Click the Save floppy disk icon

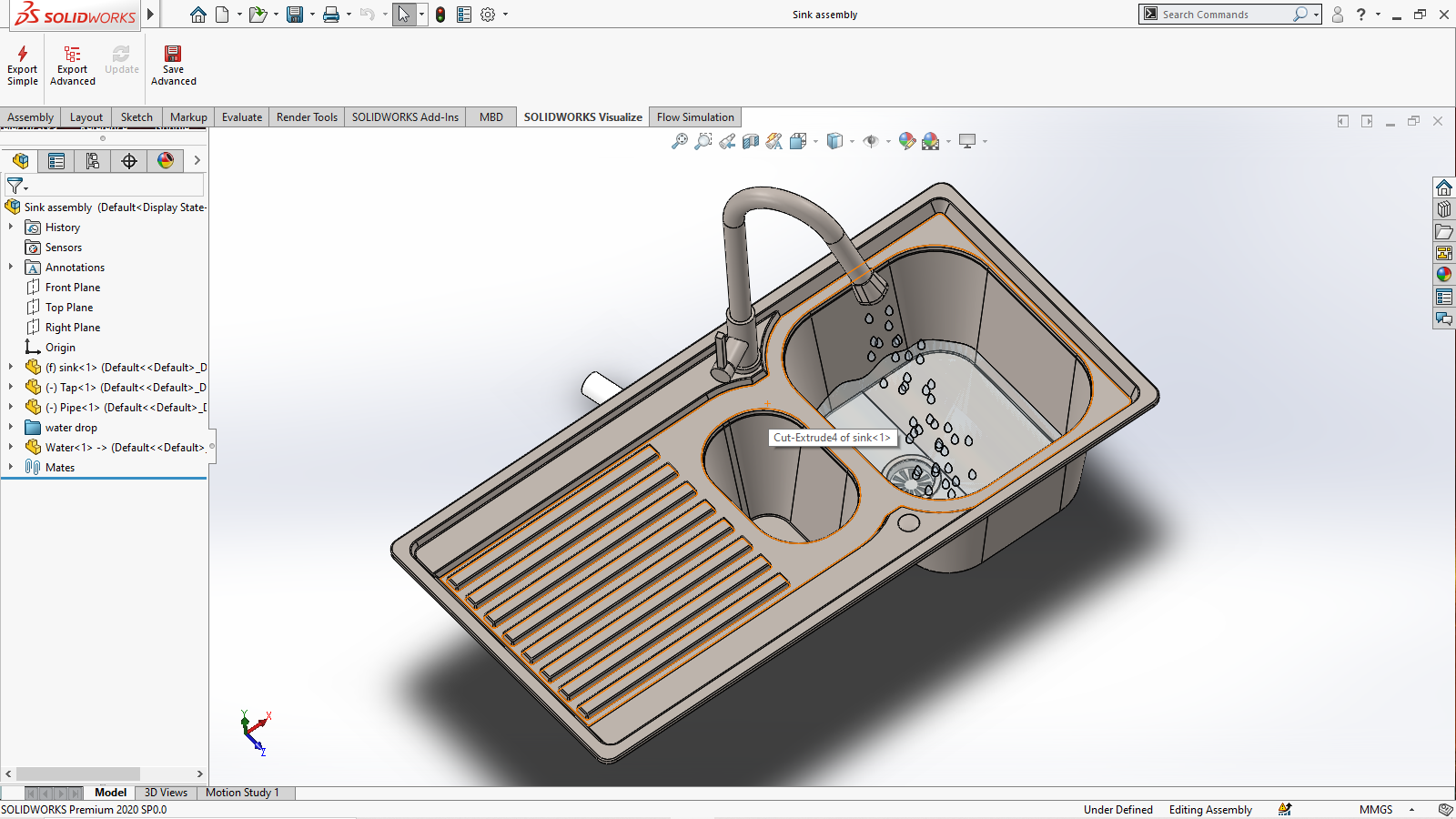[x=295, y=15]
